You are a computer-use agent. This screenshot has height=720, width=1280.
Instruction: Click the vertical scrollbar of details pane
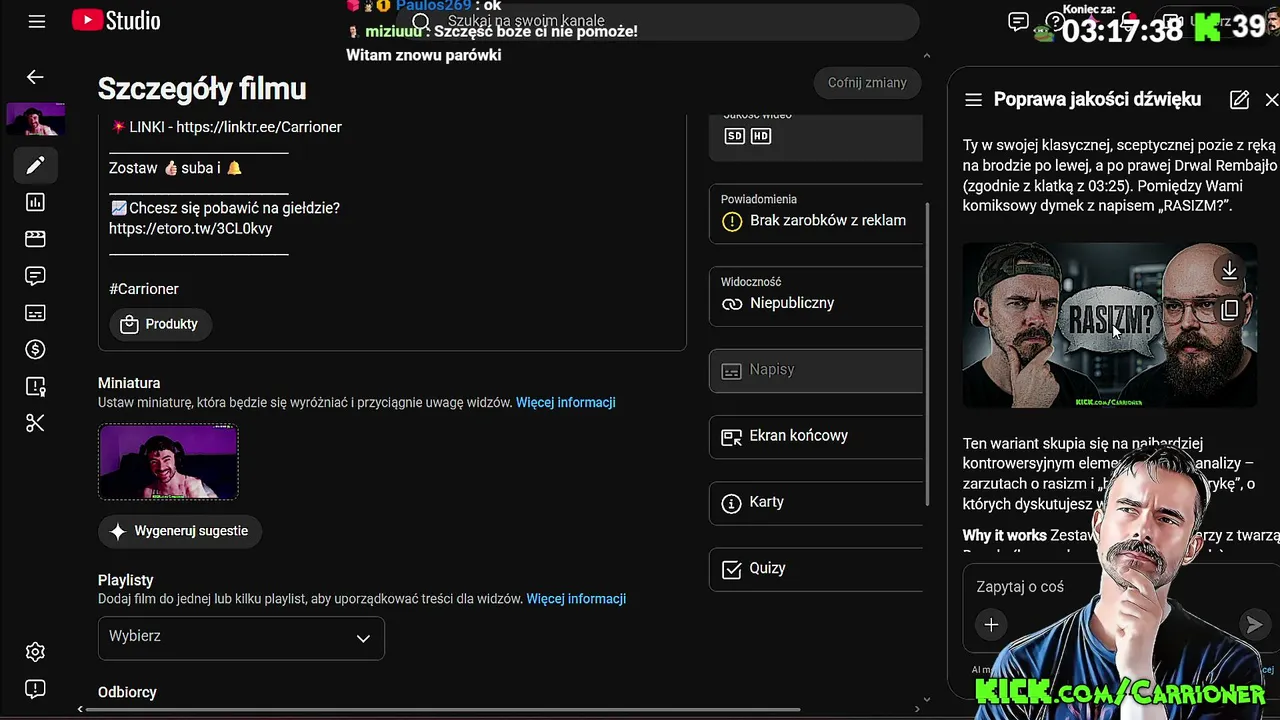point(926,354)
